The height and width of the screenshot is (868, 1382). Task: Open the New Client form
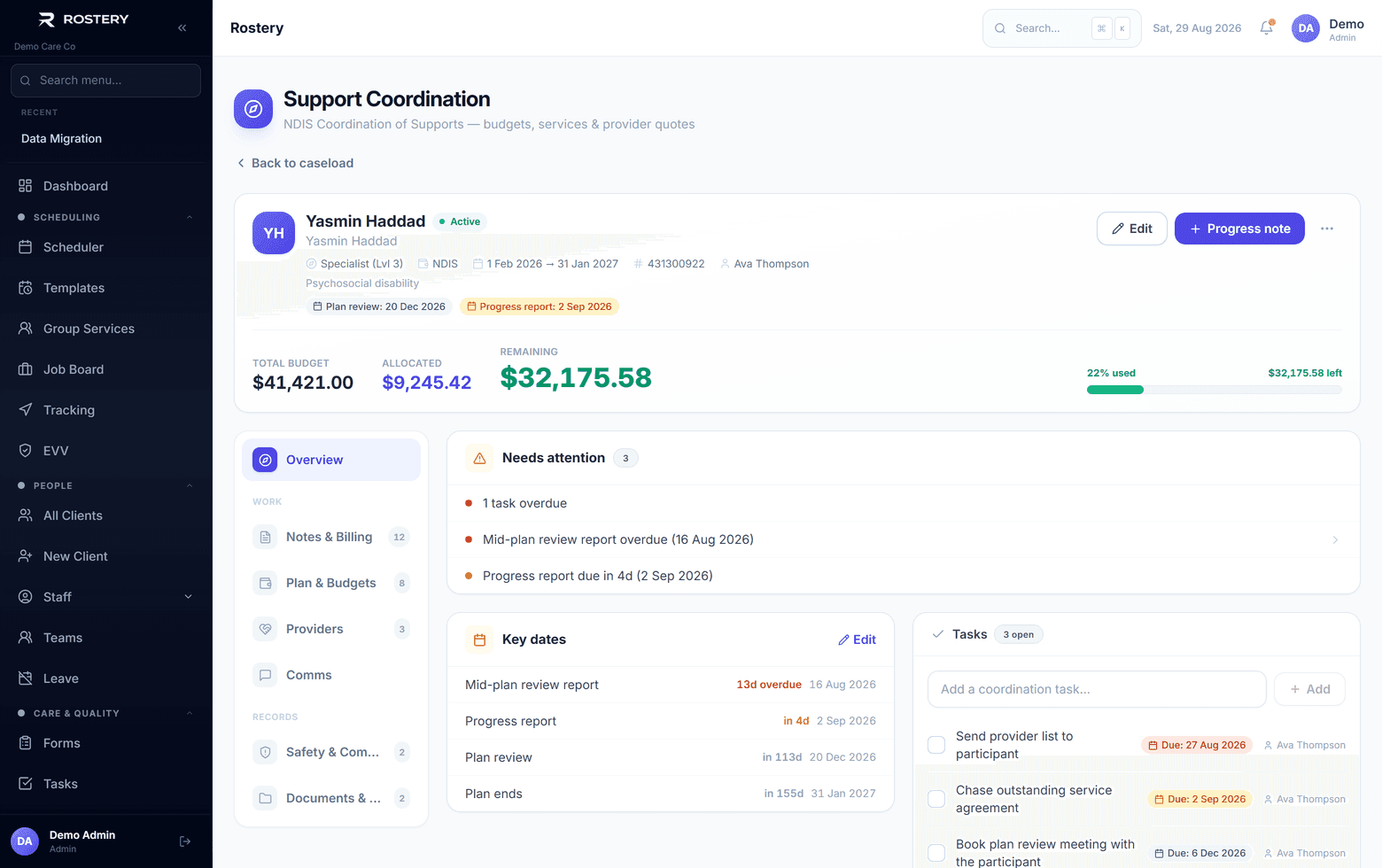tap(106, 556)
